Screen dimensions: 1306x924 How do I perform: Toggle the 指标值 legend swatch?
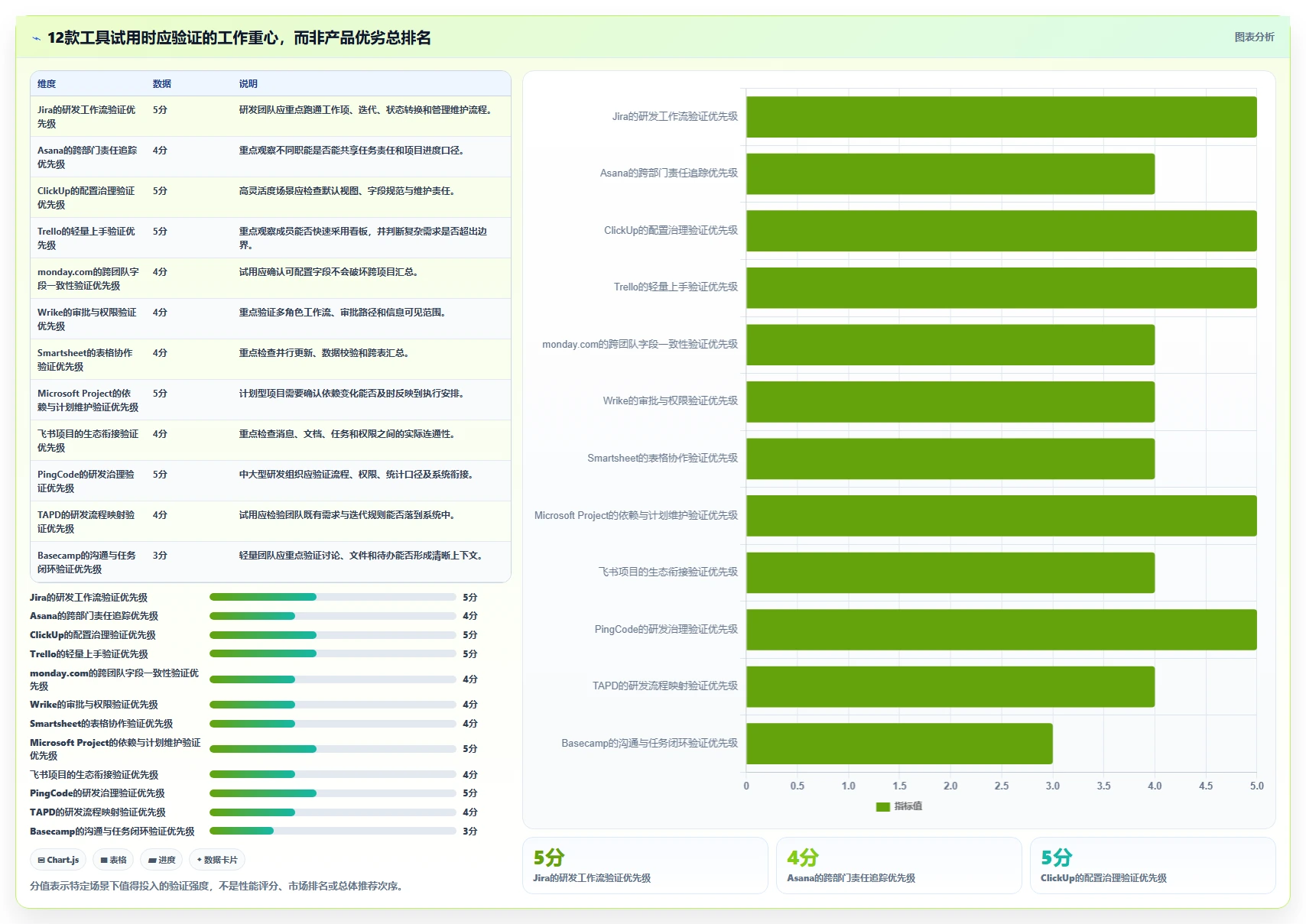point(882,806)
